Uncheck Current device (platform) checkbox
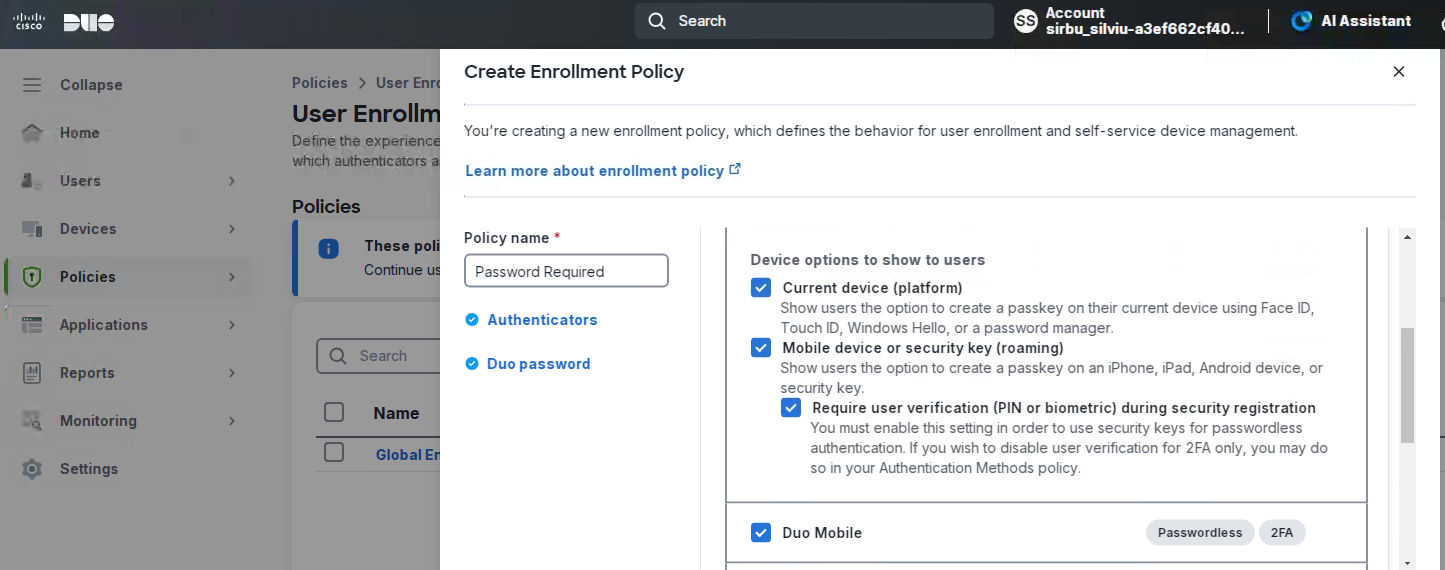The width and height of the screenshot is (1445, 570). (x=761, y=288)
